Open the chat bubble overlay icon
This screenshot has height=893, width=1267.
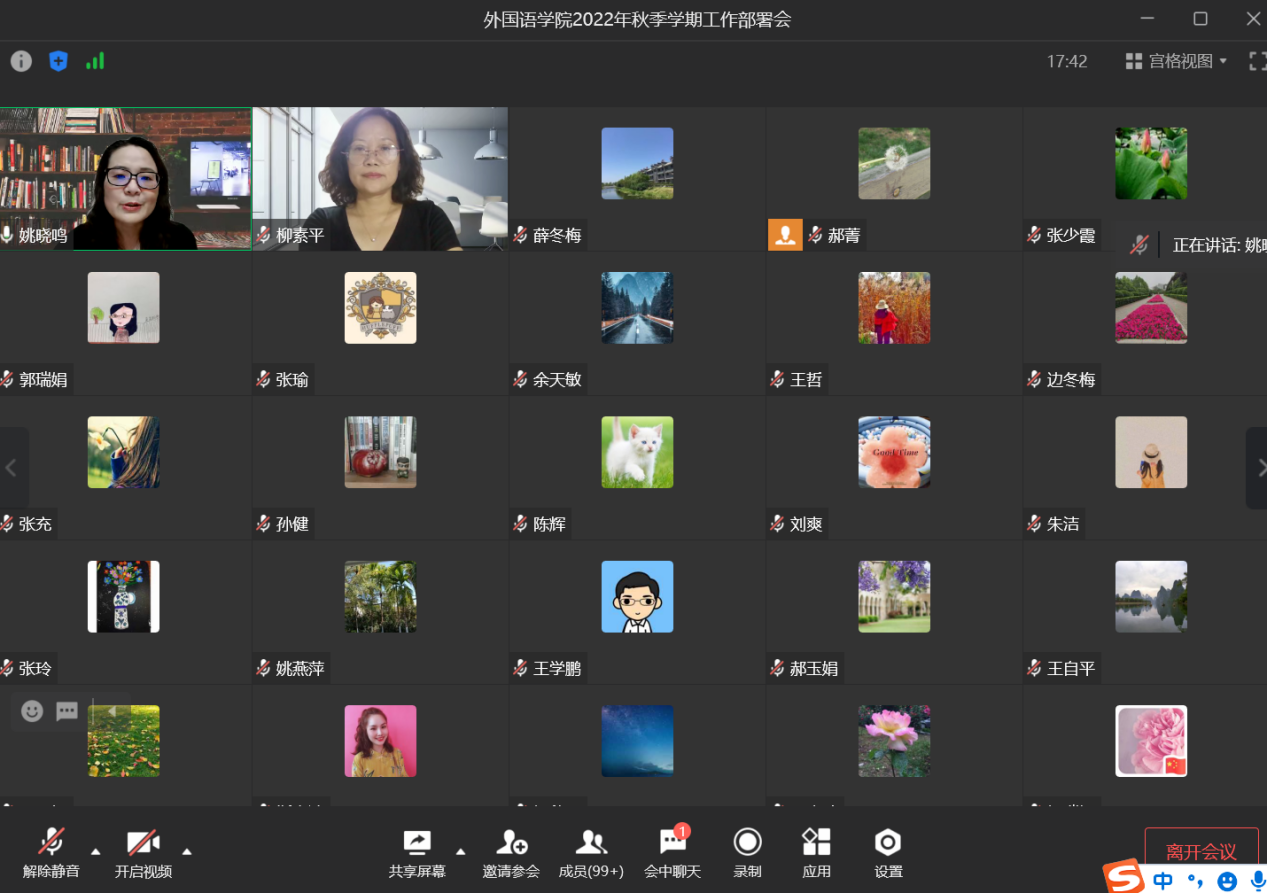point(67,711)
